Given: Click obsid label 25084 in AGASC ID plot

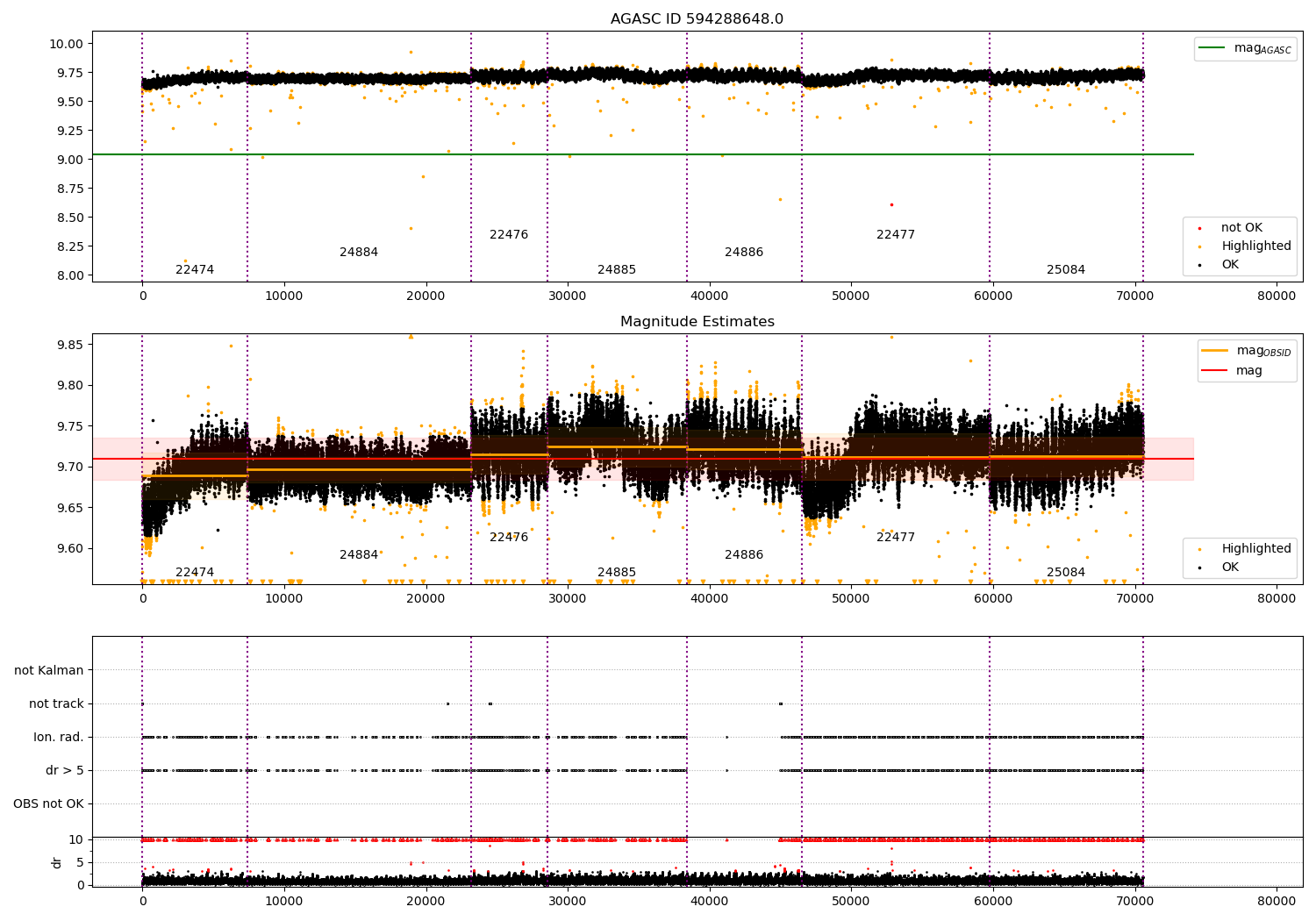Looking at the screenshot, I should (1066, 270).
